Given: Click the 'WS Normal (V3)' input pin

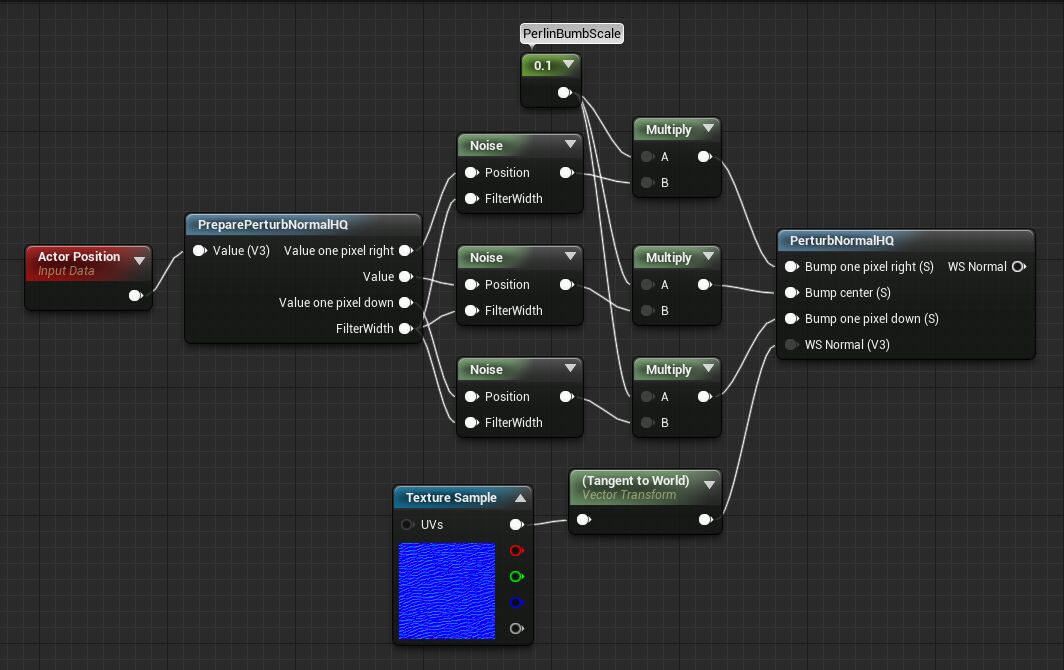Looking at the screenshot, I should pos(791,345).
